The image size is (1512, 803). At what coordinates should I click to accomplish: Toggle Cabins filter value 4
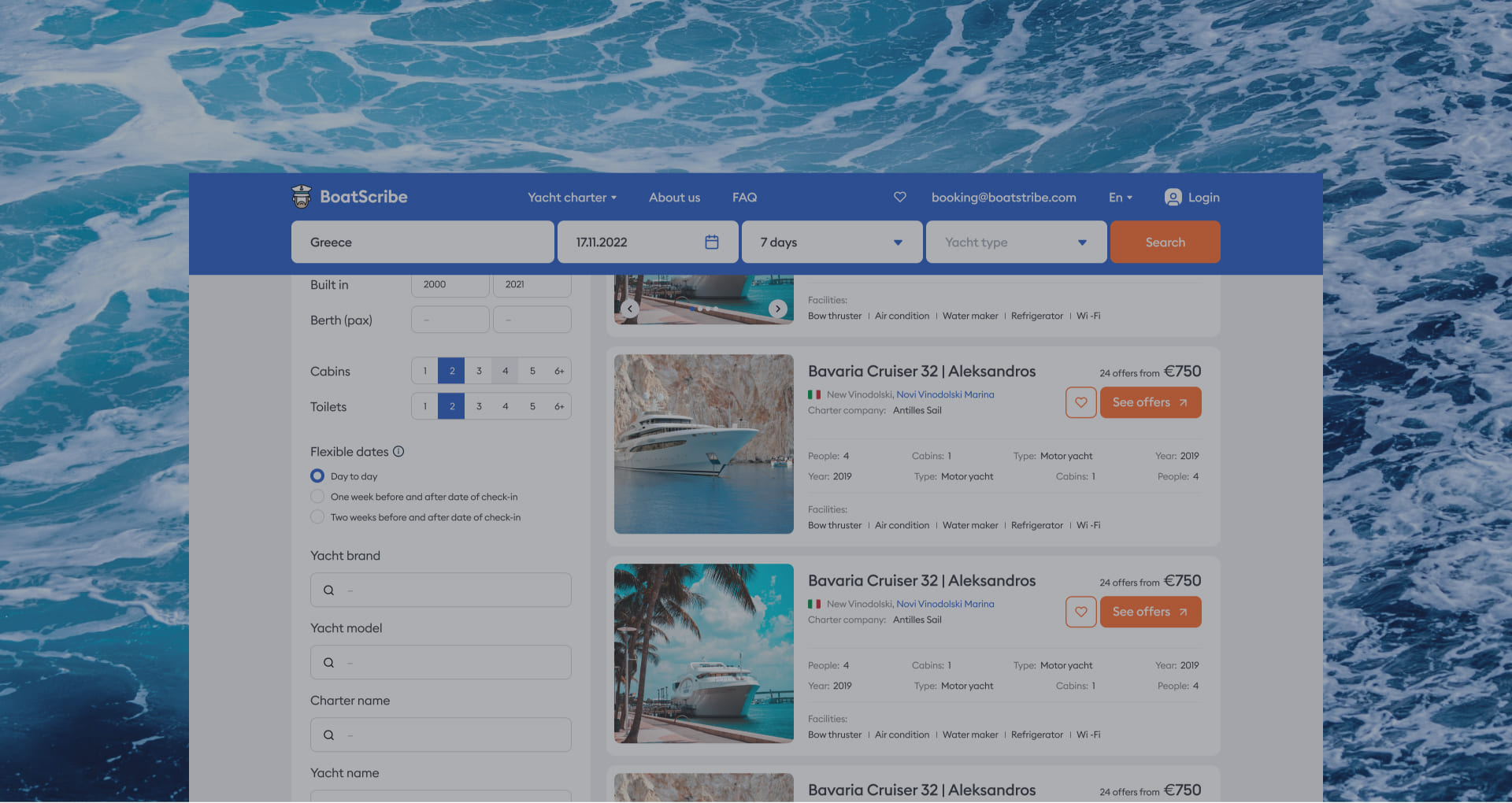point(506,371)
